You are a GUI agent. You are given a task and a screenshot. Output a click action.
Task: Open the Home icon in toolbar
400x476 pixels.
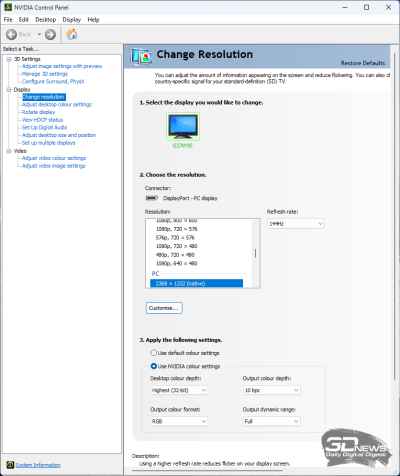72,34
